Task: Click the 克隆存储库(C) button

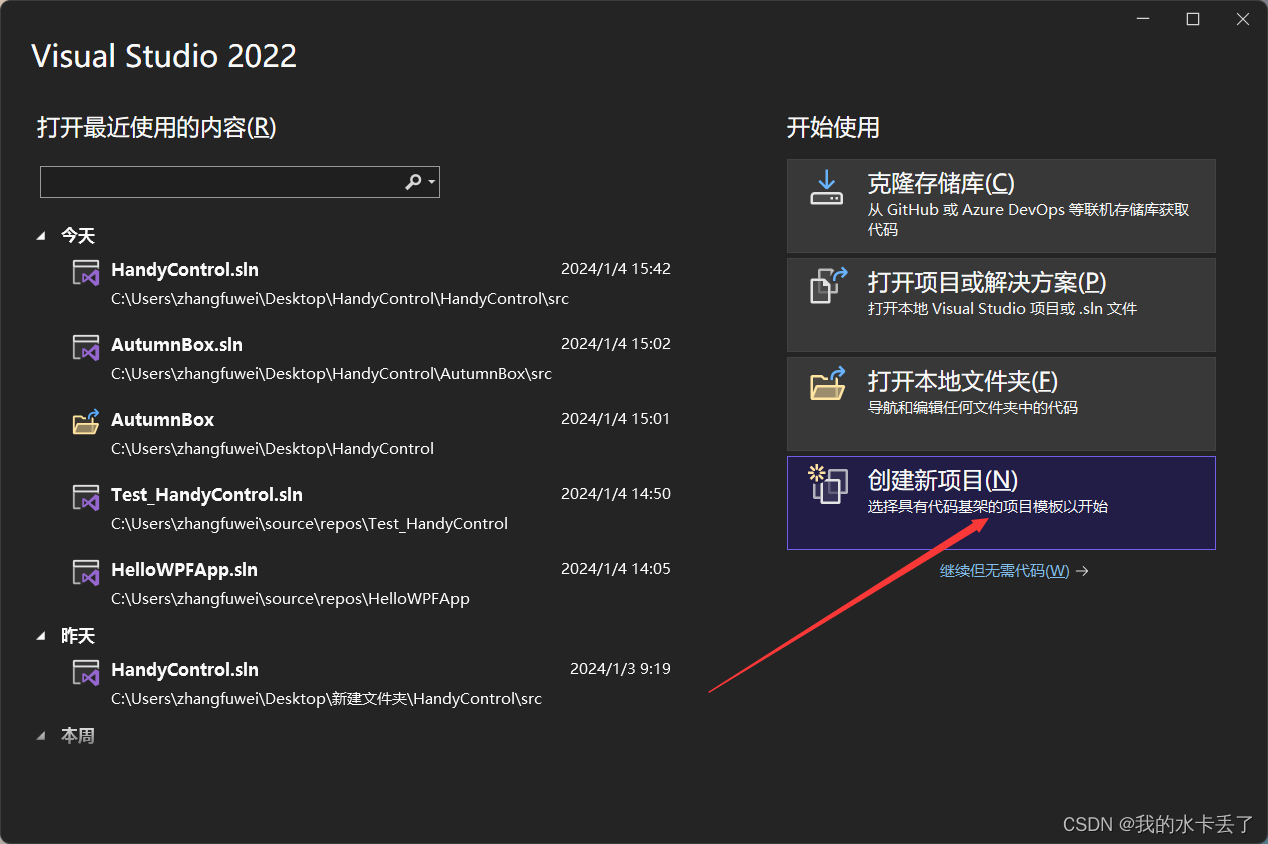Action: [x=1001, y=206]
